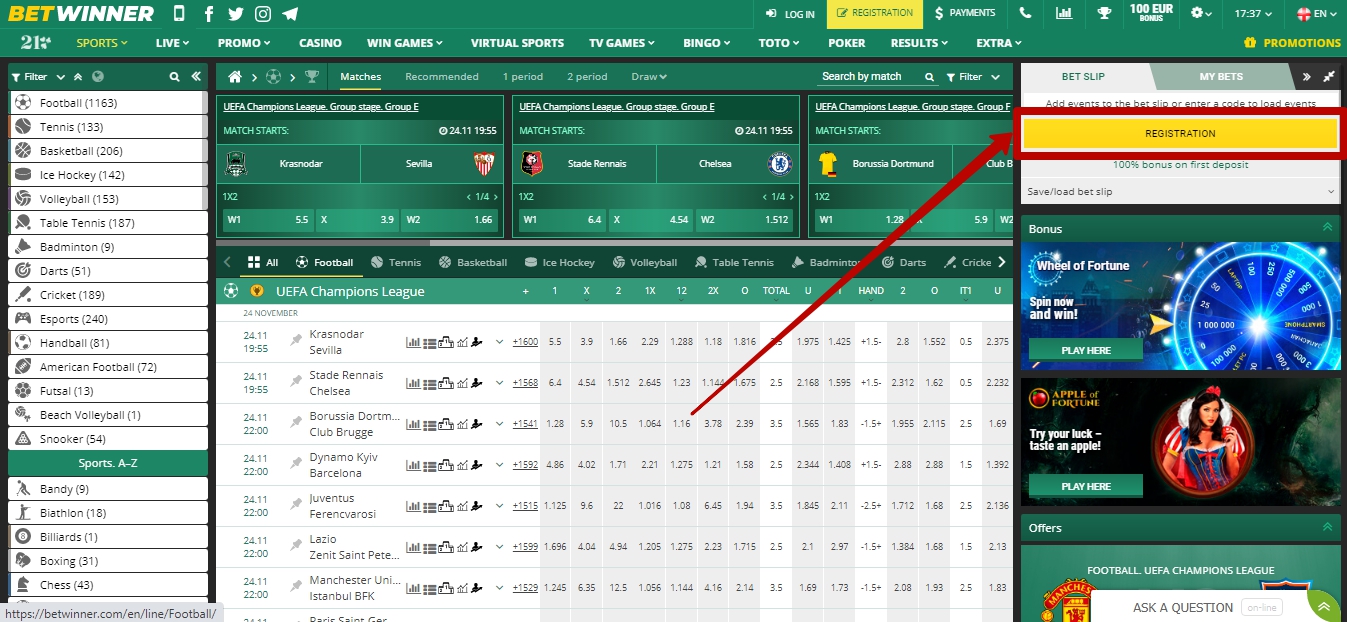Click the bet slip REGISTRATION button
This screenshot has width=1347, height=622.
[1181, 134]
